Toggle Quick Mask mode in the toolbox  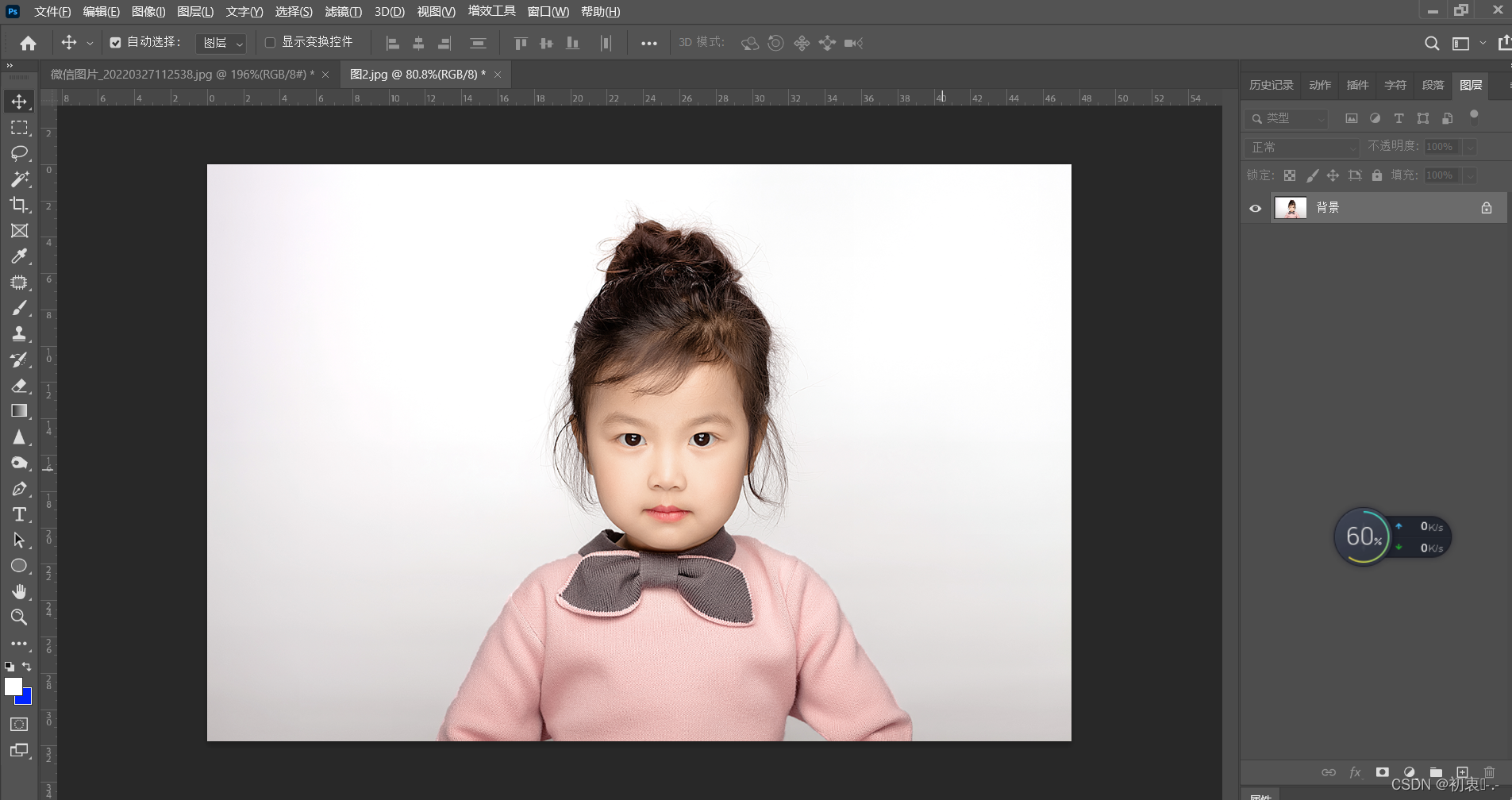[19, 725]
